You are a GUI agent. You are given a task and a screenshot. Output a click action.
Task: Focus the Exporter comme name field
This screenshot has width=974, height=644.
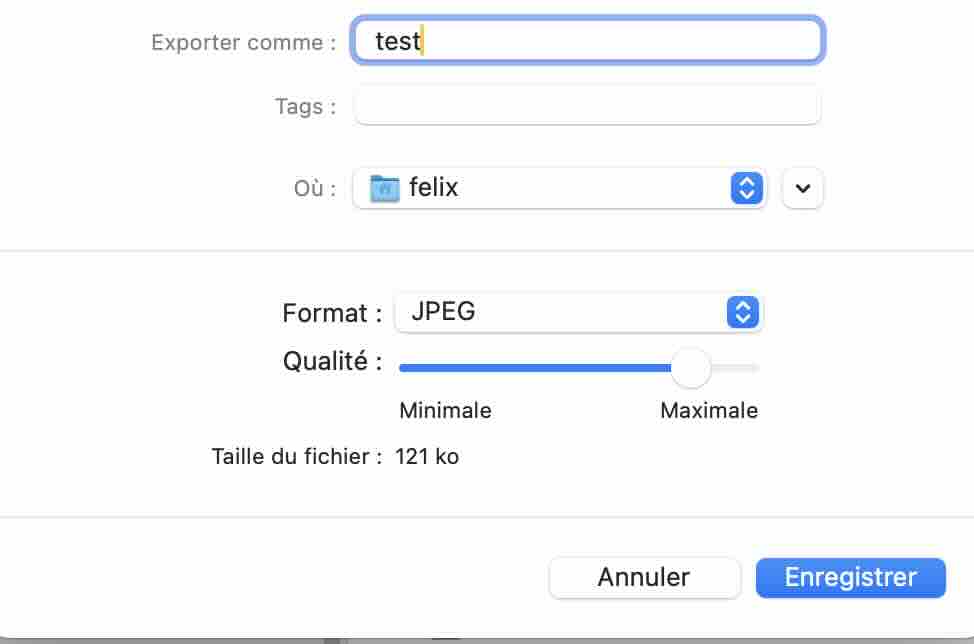pyautogui.click(x=588, y=41)
